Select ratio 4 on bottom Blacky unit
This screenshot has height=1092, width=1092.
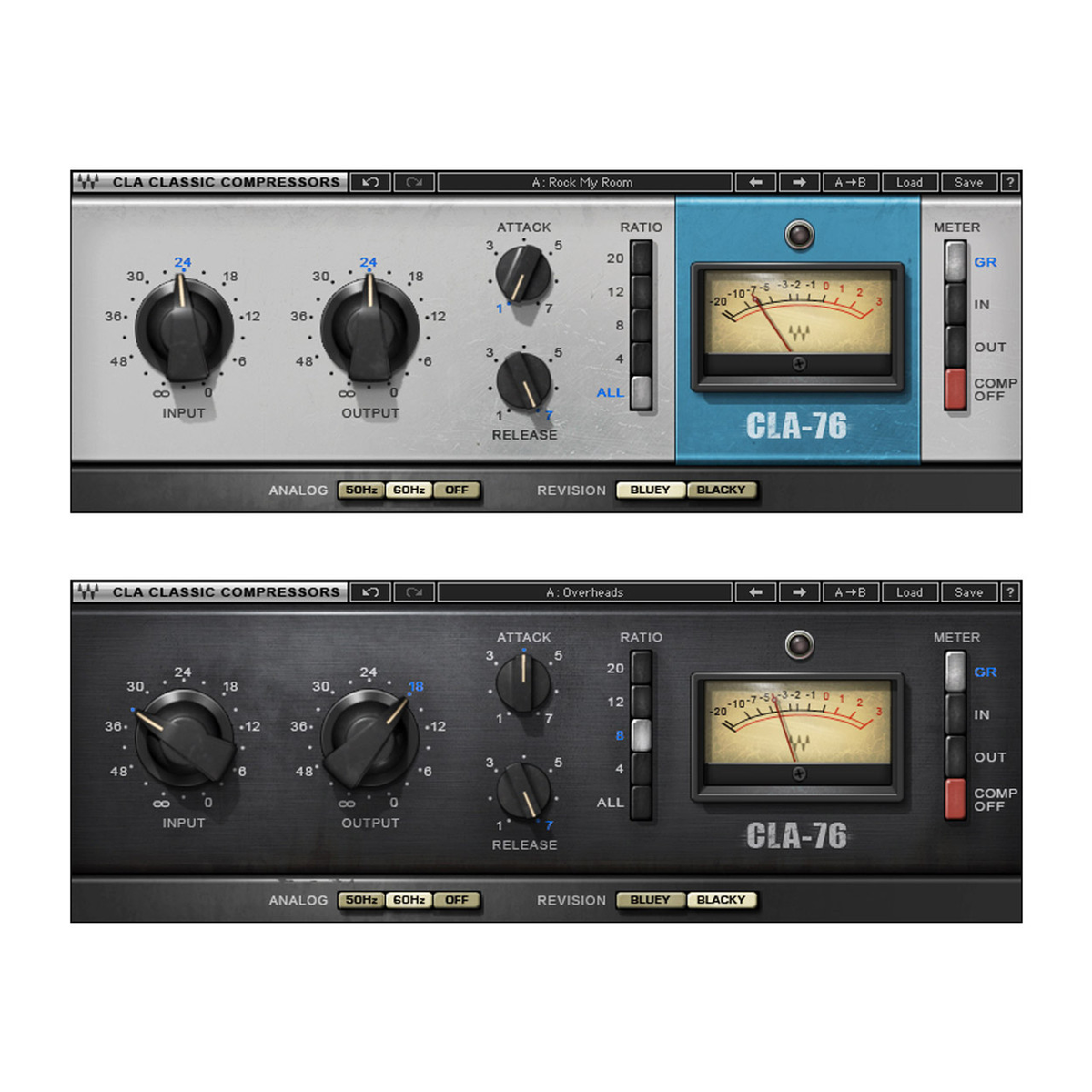(642, 769)
